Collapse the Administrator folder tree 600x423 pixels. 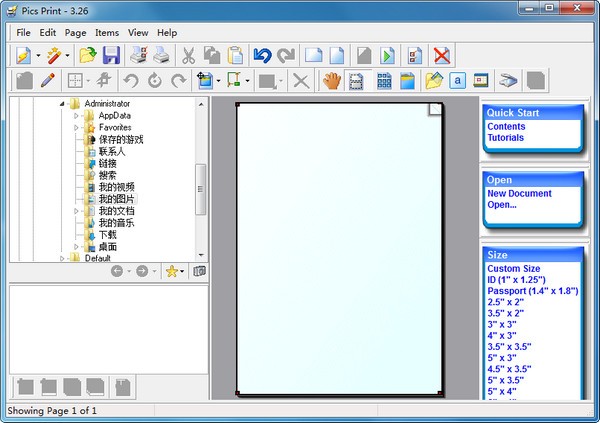click(62, 103)
